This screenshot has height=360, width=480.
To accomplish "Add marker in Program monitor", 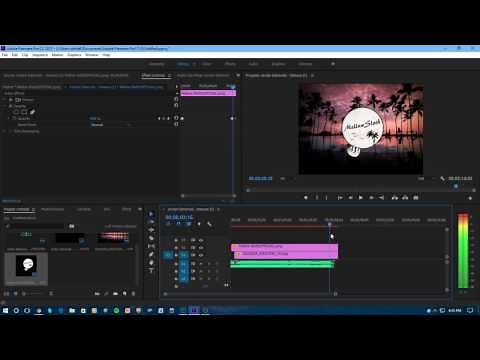I will [x=306, y=198].
